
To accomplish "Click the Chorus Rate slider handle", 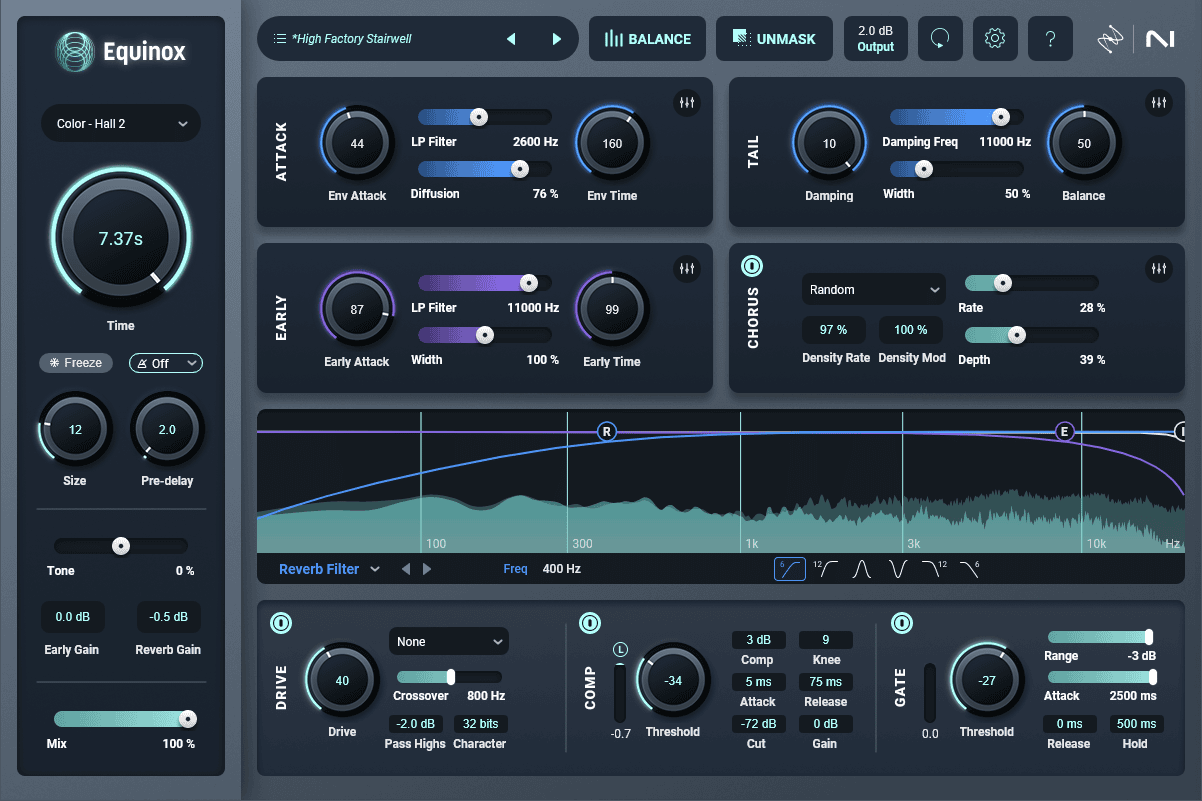I will coord(1002,283).
